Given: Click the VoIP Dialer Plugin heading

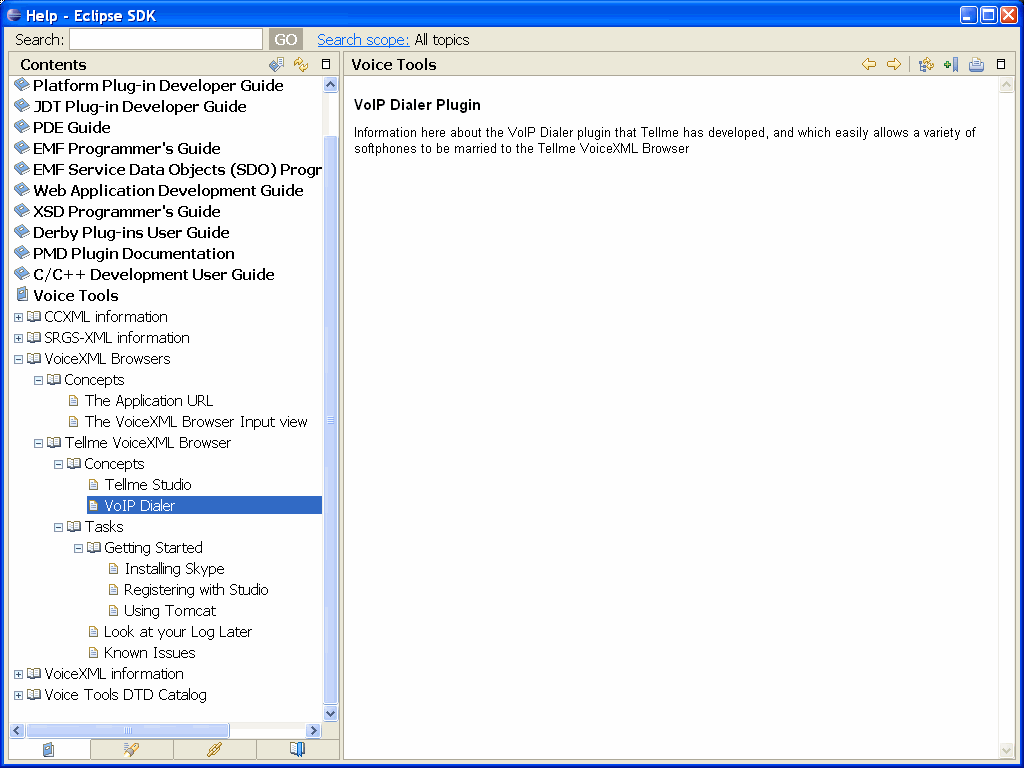Looking at the screenshot, I should click(x=417, y=104).
